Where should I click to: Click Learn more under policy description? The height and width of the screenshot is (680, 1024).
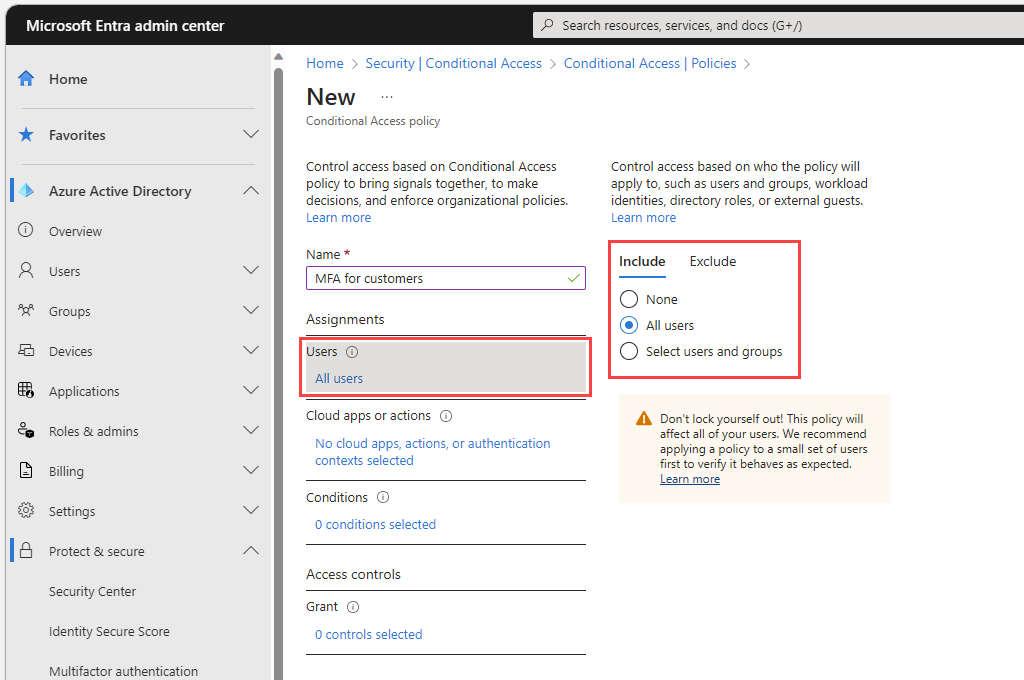tap(338, 218)
